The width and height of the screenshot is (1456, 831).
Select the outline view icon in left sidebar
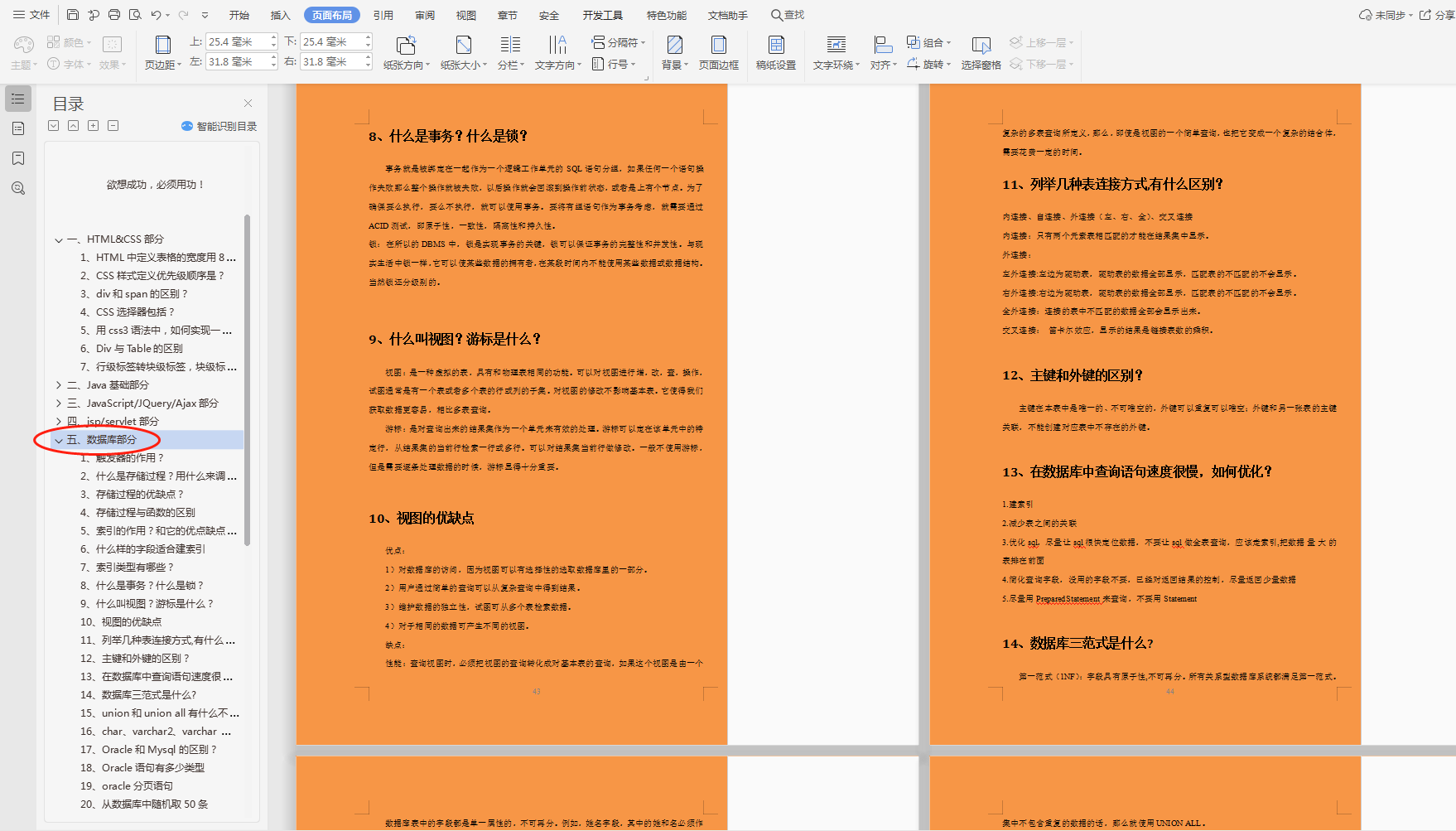coord(18,99)
